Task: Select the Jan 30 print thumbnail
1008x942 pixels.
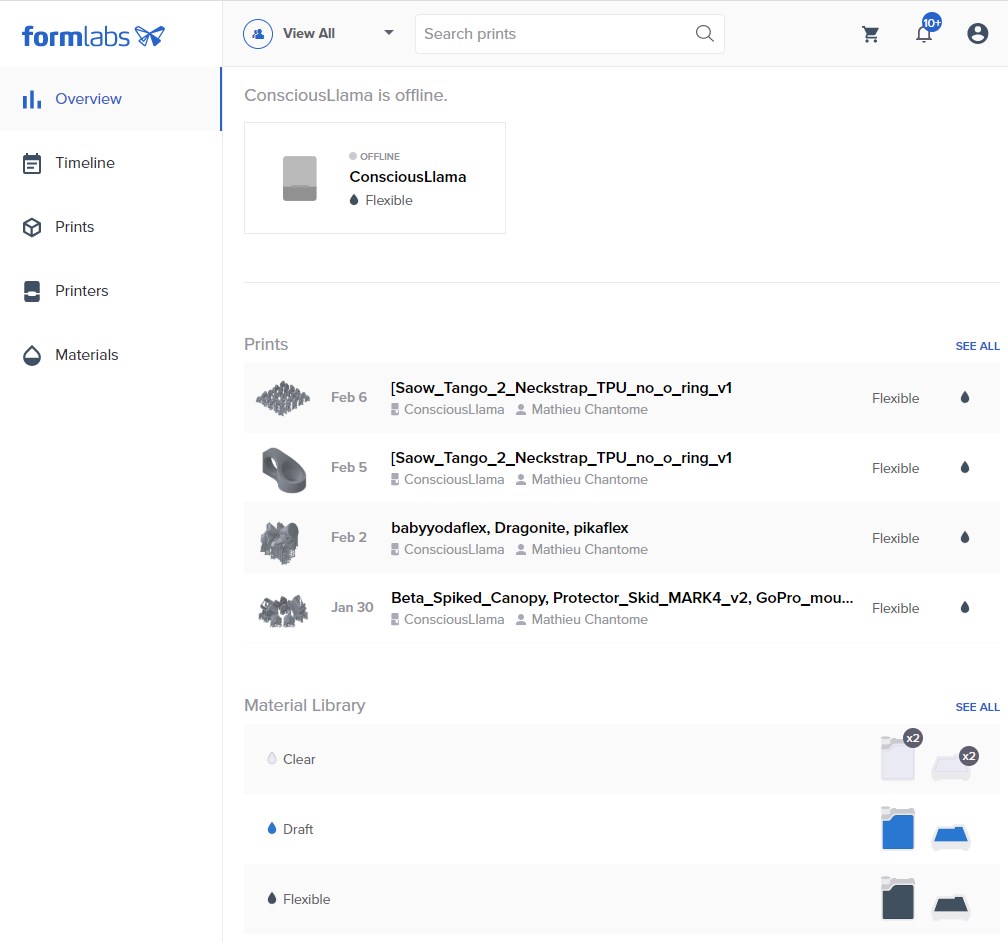Action: (x=283, y=611)
